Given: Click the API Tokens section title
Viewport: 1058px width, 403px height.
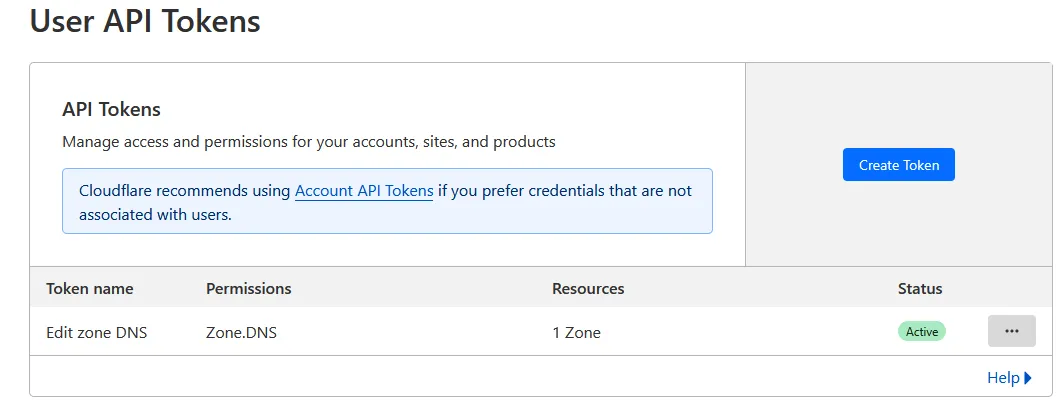Looking at the screenshot, I should tap(111, 109).
